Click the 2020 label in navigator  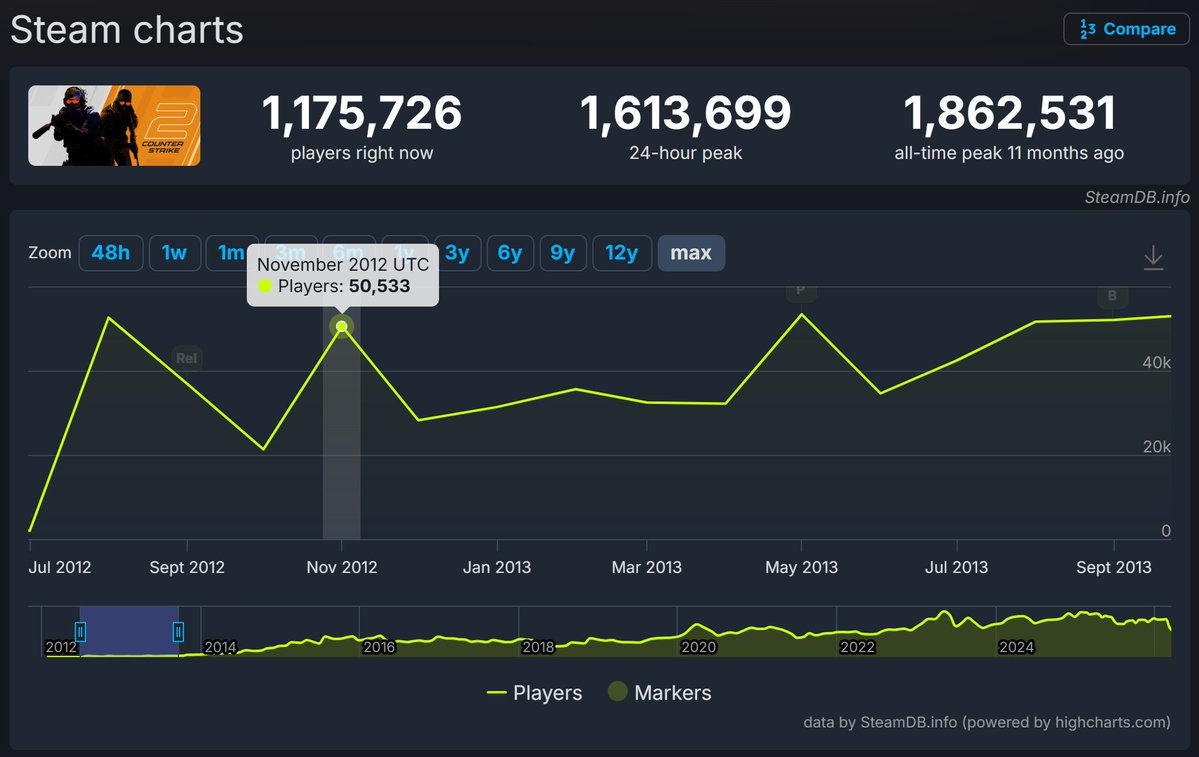(x=698, y=647)
